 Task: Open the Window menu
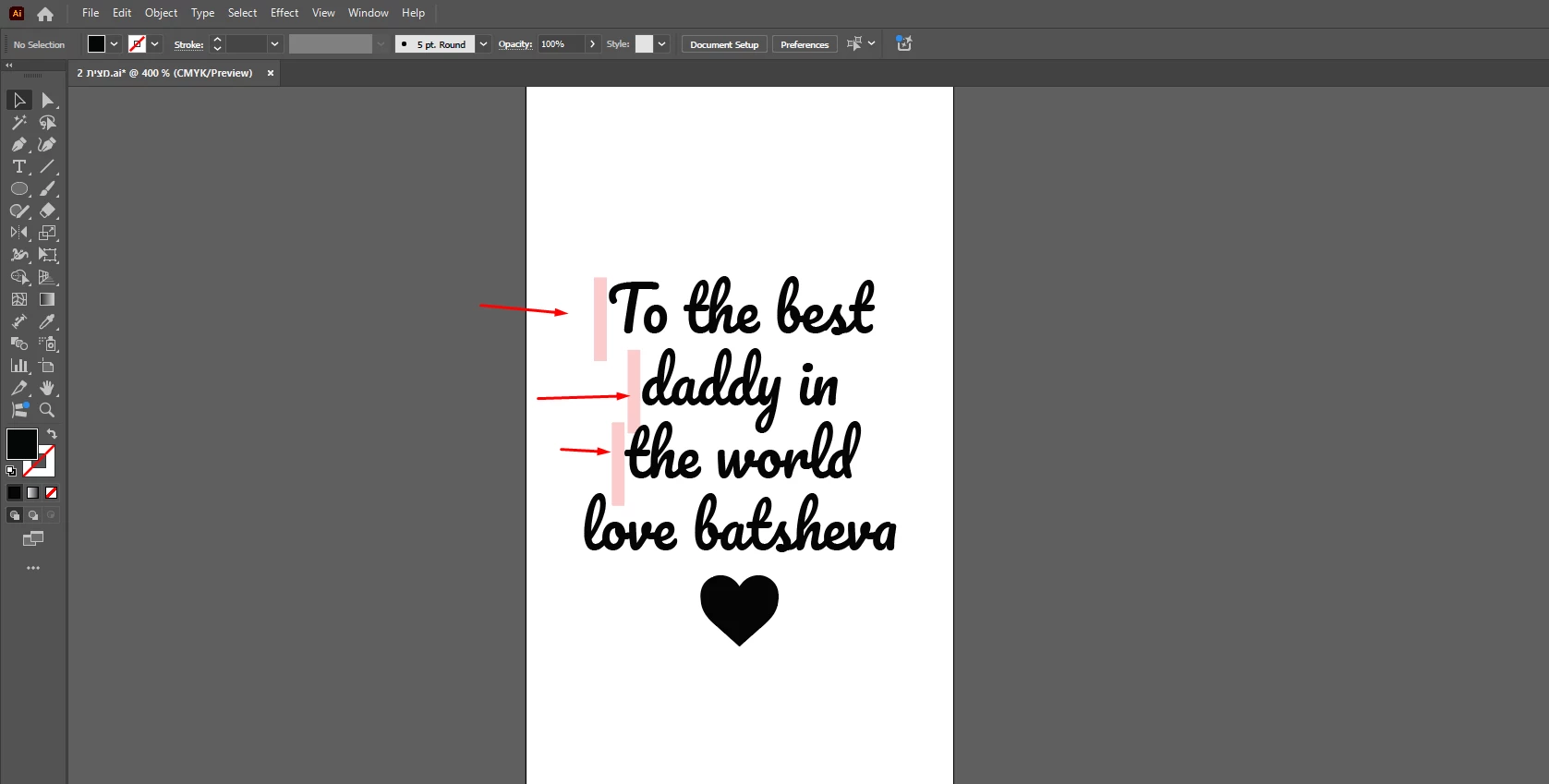[x=368, y=13]
